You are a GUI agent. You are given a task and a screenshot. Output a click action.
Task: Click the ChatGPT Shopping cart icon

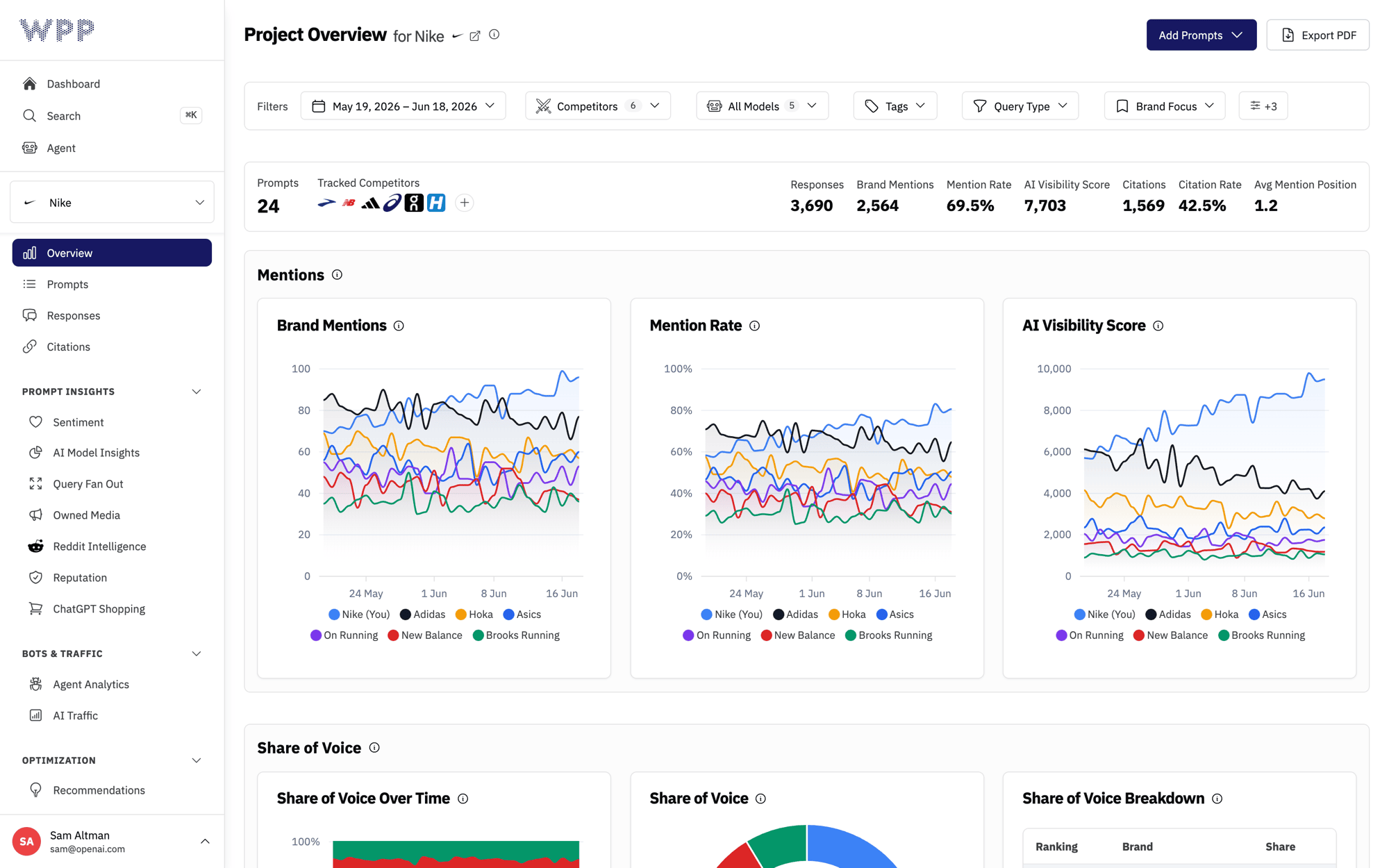[x=35, y=609]
